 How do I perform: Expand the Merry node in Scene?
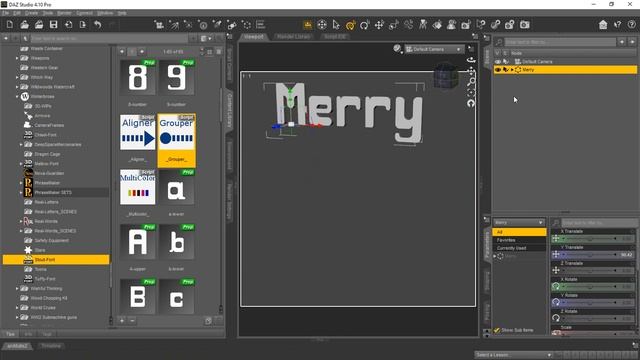coord(512,70)
